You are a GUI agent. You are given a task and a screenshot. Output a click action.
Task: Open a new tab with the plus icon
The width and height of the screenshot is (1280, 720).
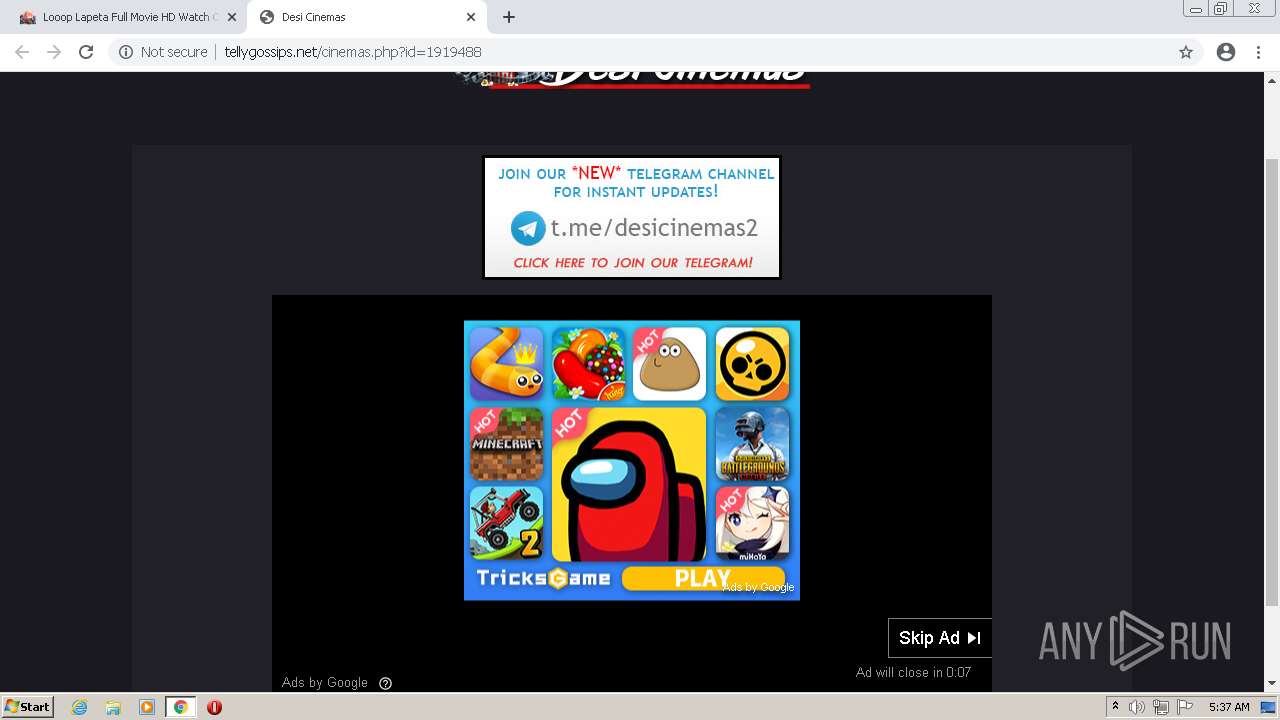[x=509, y=17]
